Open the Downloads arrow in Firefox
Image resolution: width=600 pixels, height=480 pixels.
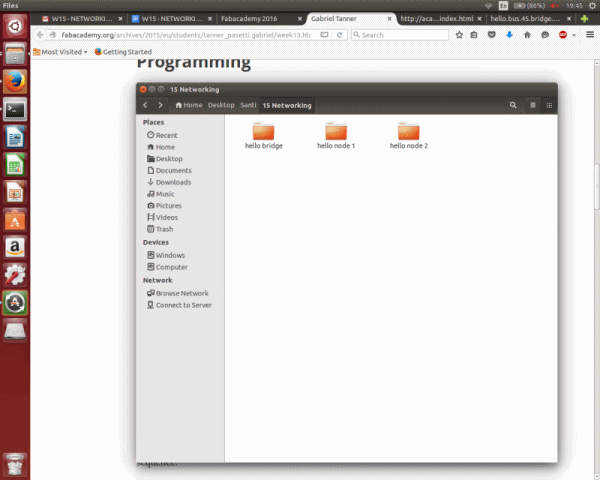coord(509,35)
